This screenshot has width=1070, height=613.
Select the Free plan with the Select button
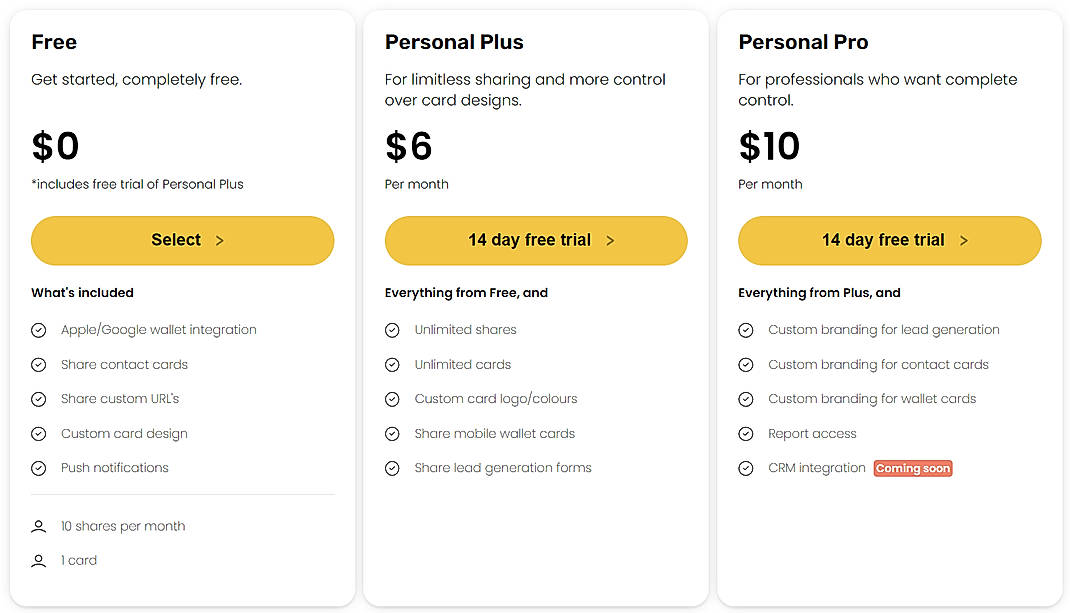coord(182,240)
